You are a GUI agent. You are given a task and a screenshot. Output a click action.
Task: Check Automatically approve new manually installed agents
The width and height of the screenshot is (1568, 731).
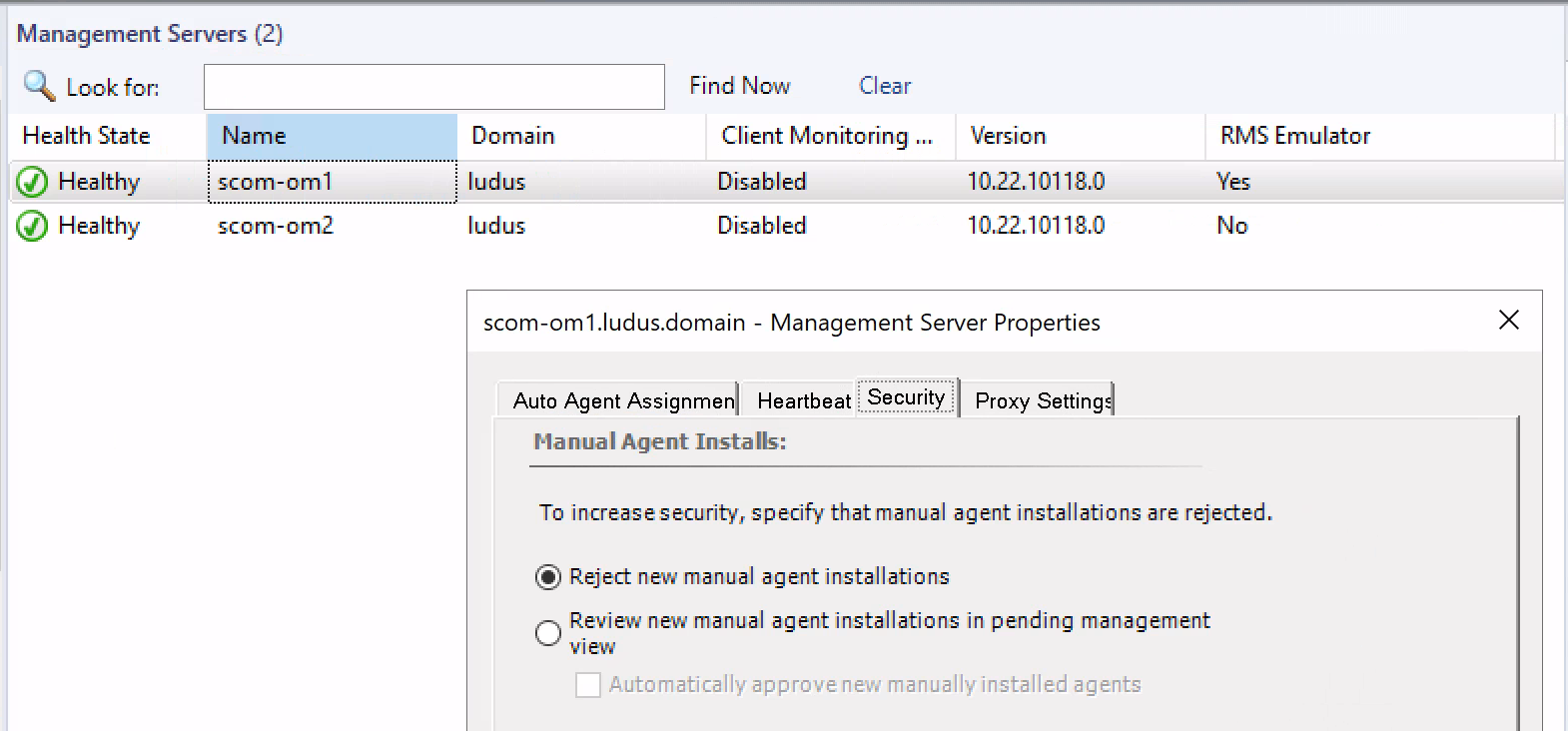tap(588, 685)
